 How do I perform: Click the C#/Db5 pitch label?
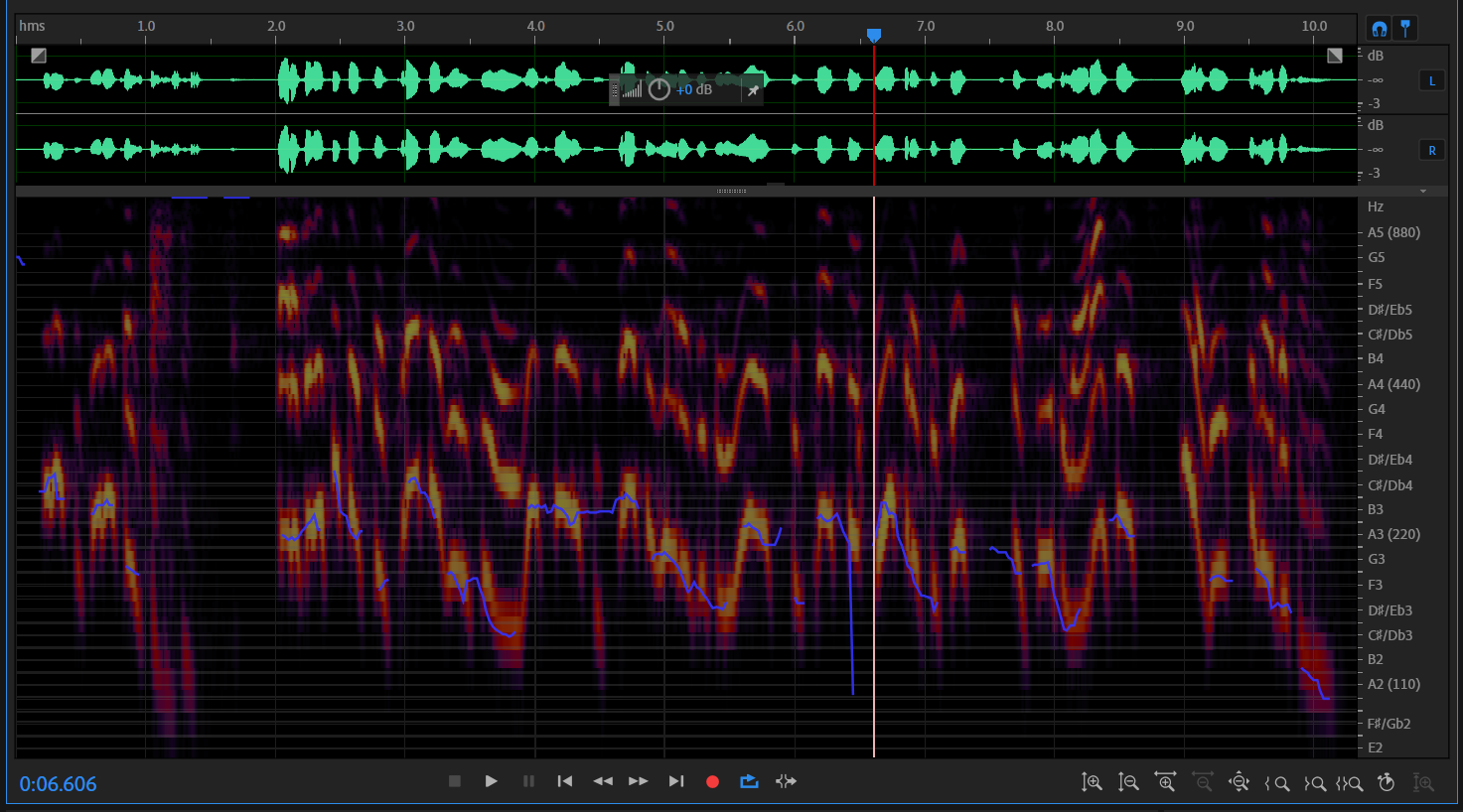click(1390, 335)
